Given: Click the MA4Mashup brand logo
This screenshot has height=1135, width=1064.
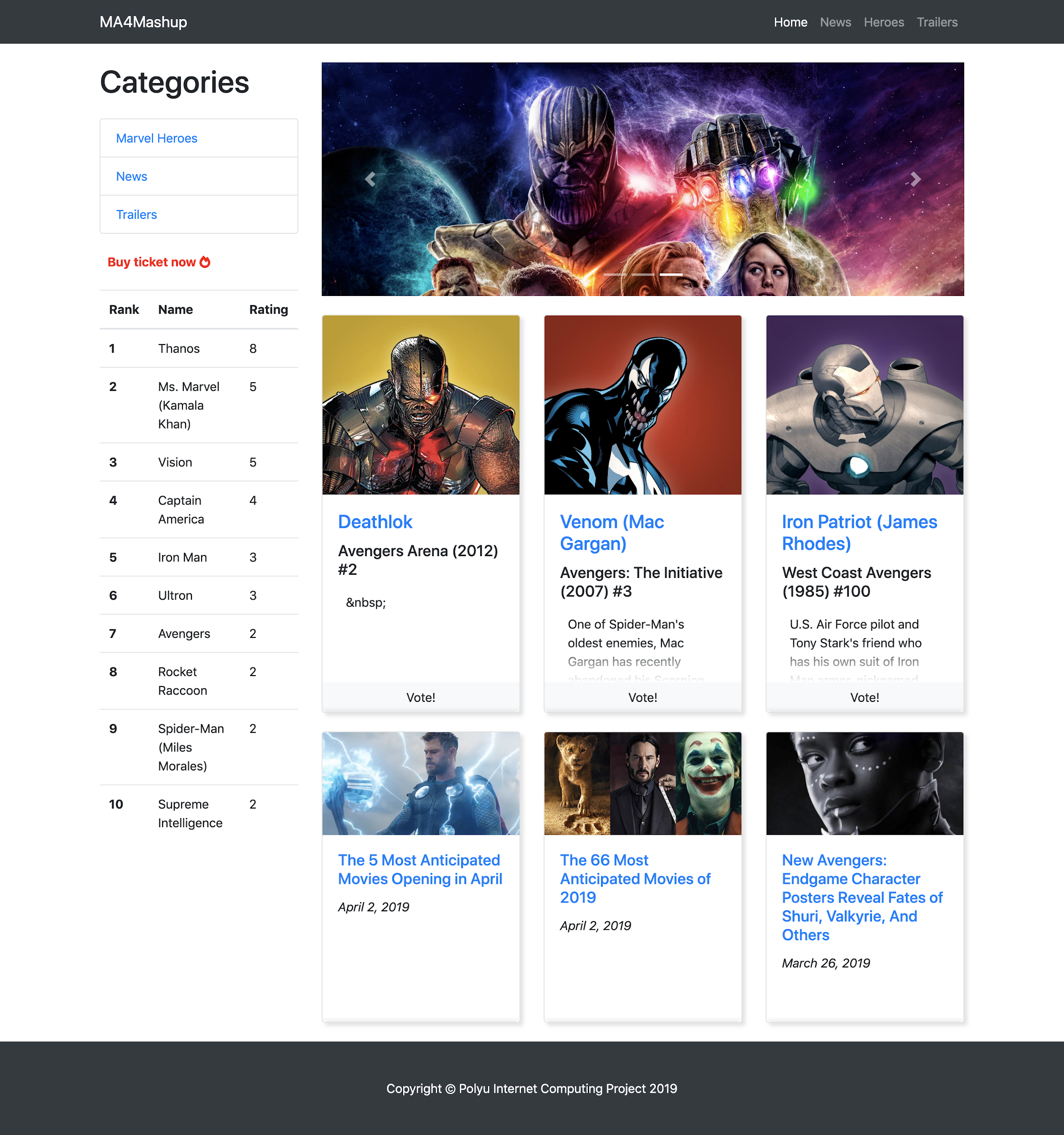Looking at the screenshot, I should [x=143, y=22].
